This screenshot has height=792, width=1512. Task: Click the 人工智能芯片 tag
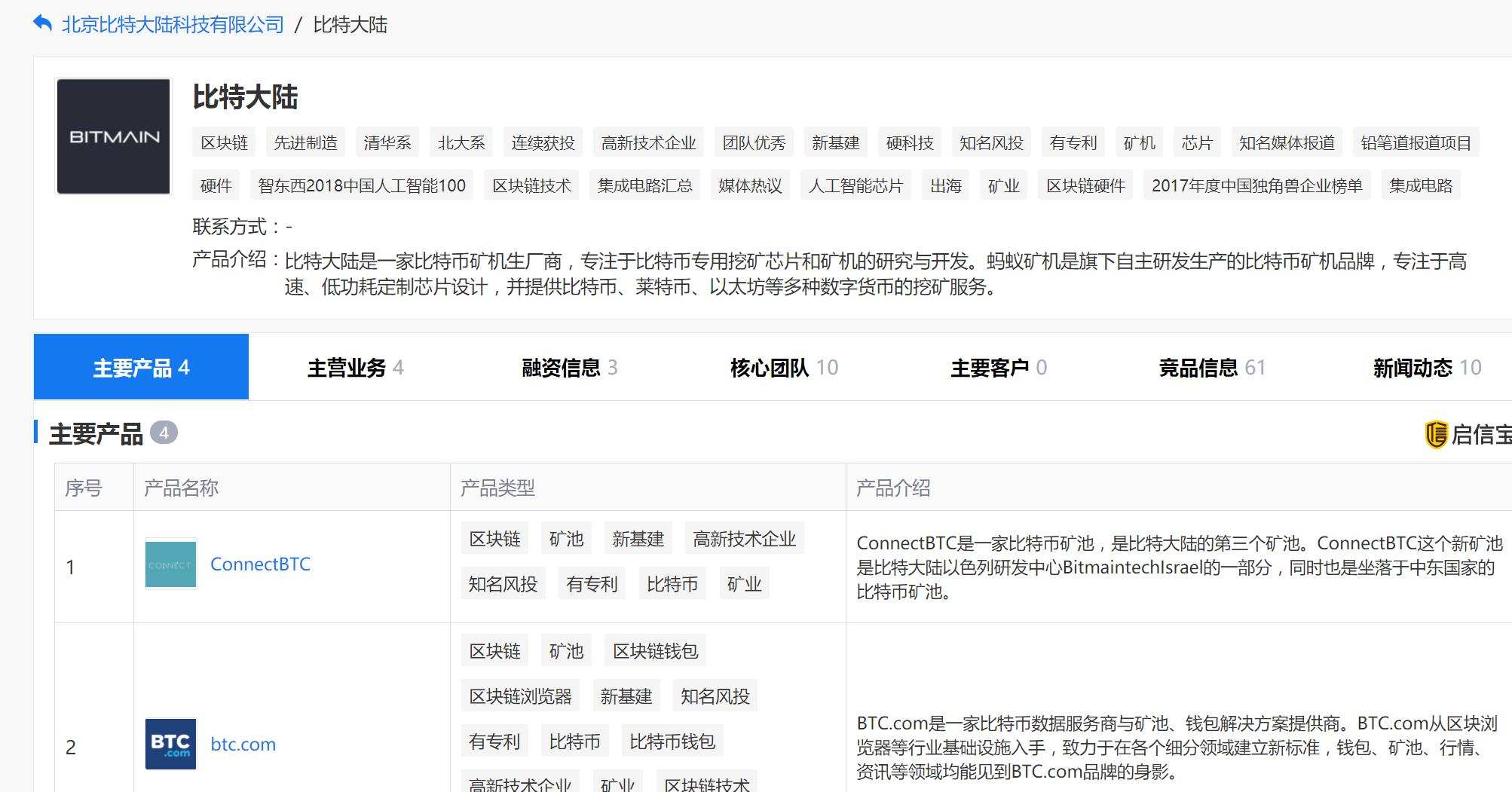[855, 185]
